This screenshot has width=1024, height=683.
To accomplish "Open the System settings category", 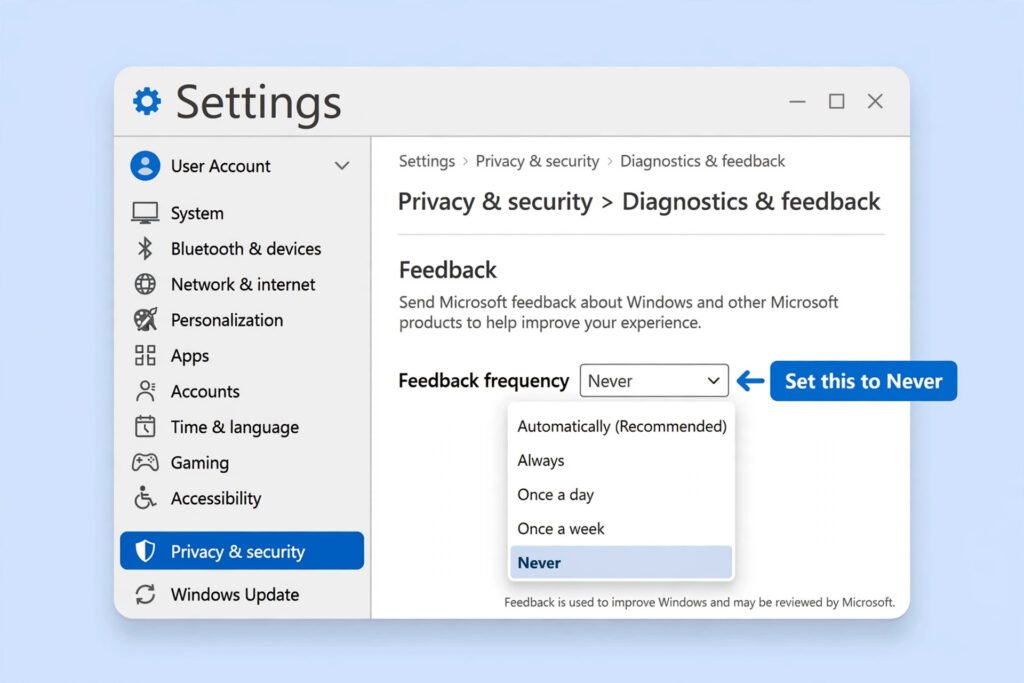I will 197,214.
